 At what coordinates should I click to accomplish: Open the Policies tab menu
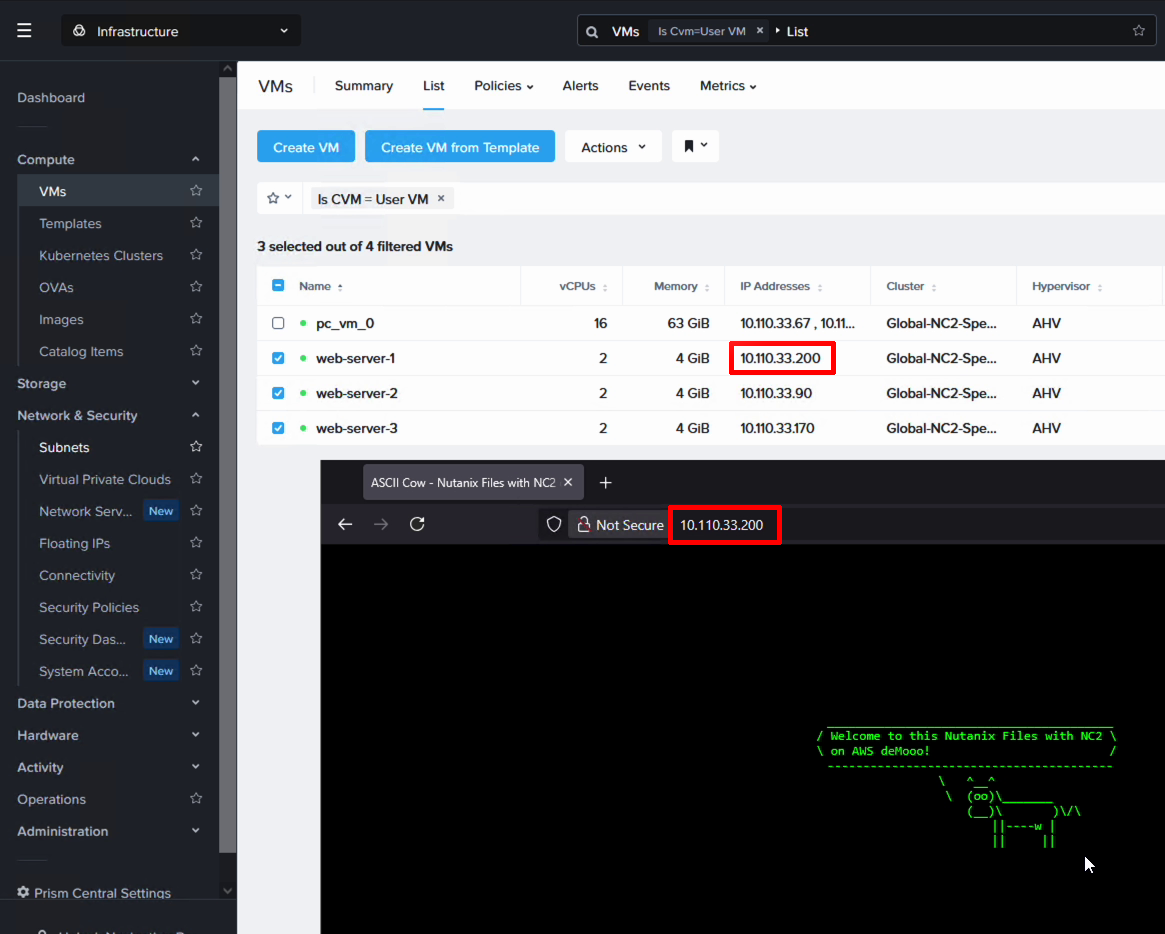(504, 85)
